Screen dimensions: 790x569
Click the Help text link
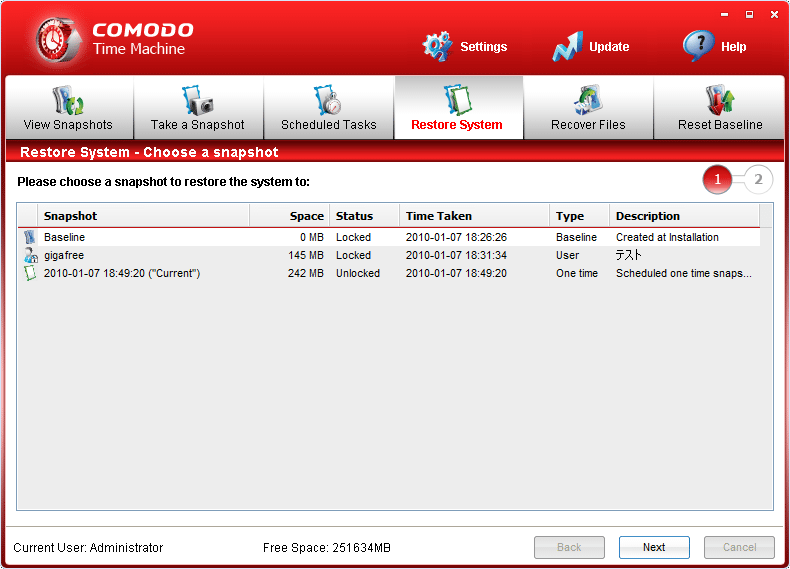pos(734,47)
